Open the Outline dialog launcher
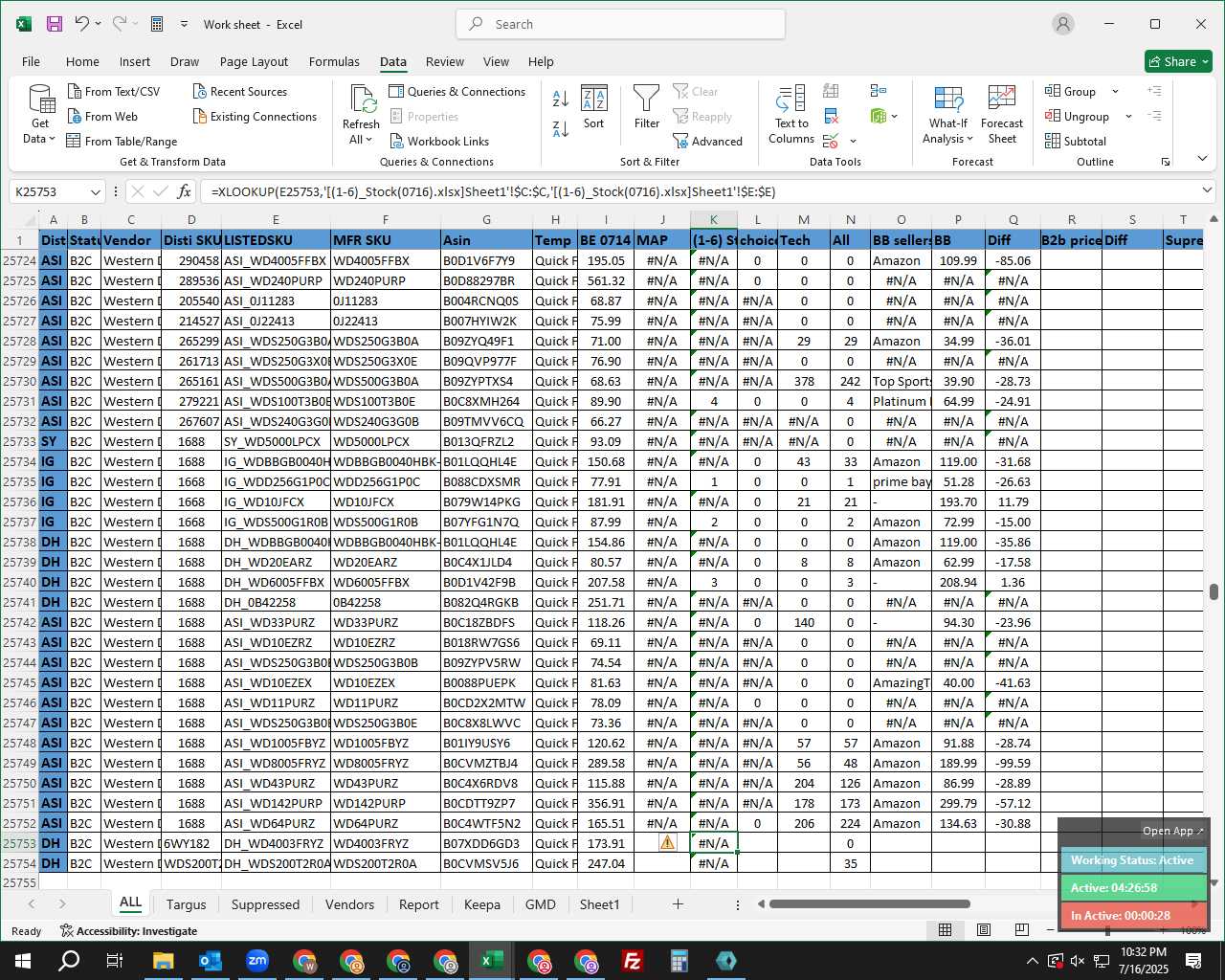The image size is (1225, 980). tap(1166, 162)
